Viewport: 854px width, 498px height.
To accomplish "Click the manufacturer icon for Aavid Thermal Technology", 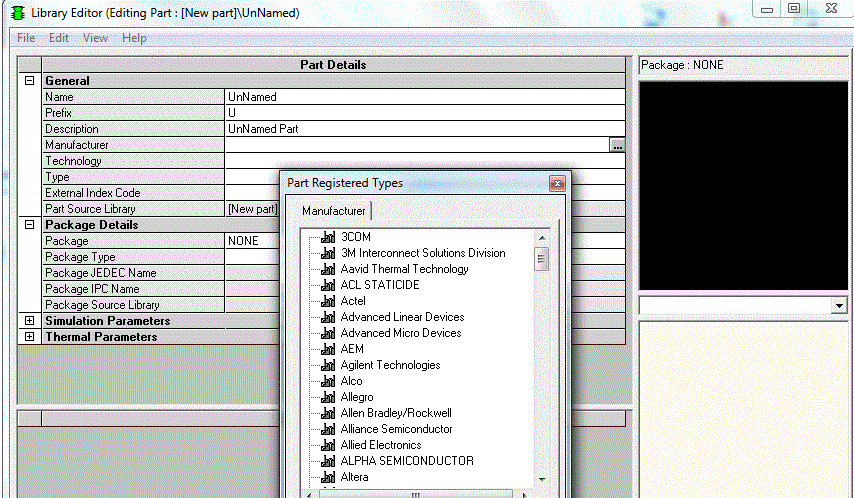I will pyautogui.click(x=328, y=269).
